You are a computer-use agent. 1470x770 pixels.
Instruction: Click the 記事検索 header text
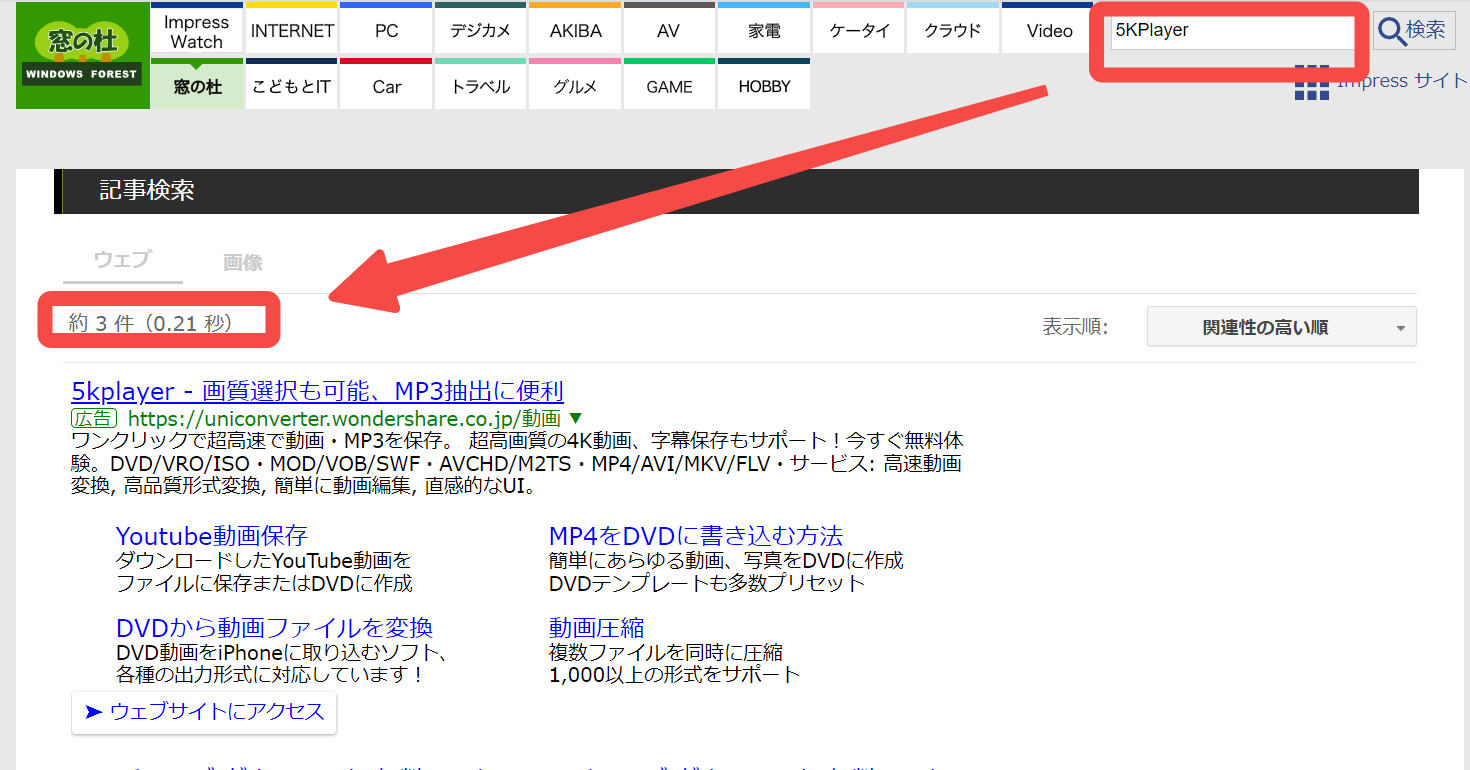pos(147,191)
